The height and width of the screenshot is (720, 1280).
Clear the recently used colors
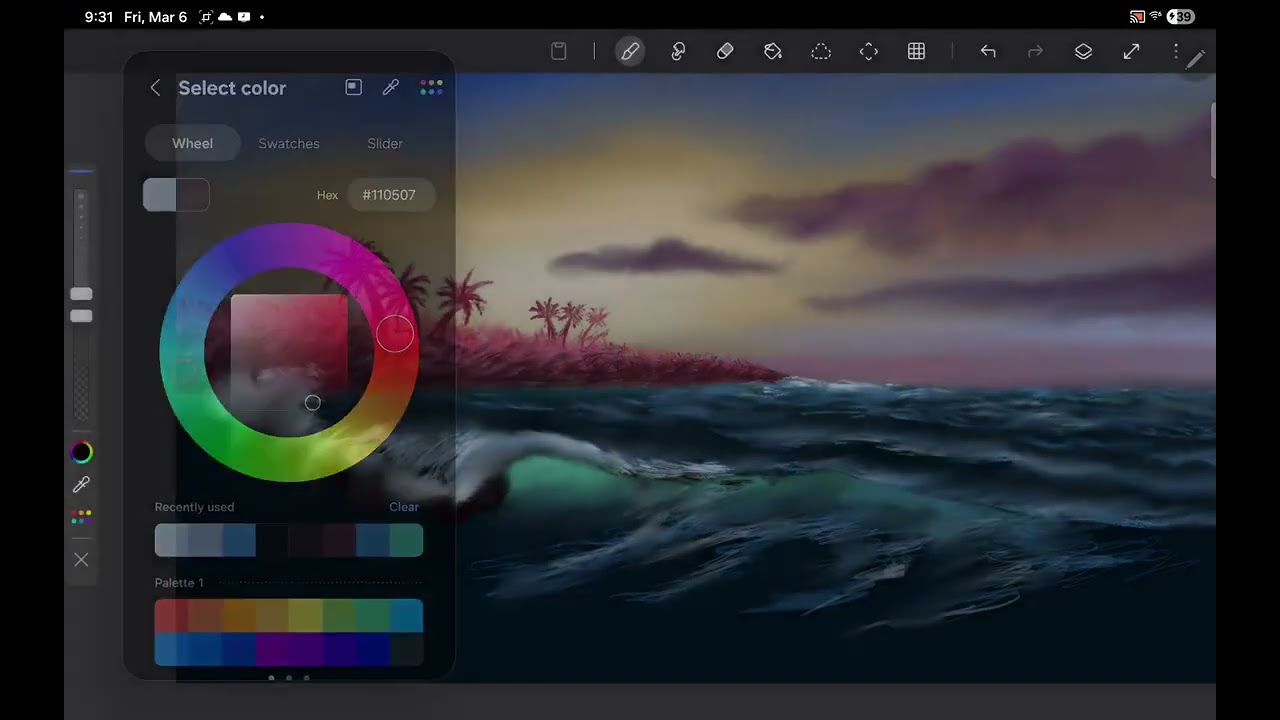(404, 507)
